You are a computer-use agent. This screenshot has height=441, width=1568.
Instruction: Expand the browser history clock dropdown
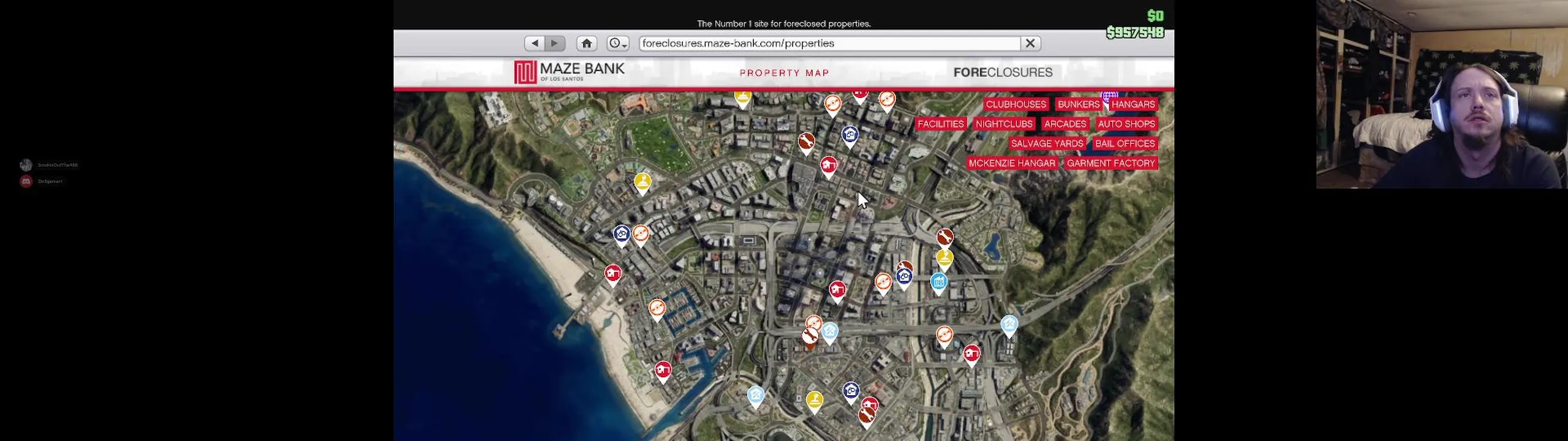tap(618, 43)
